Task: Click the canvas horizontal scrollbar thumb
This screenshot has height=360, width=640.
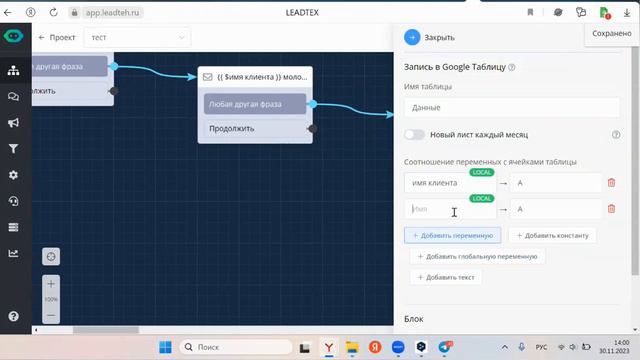Action: (x=106, y=330)
